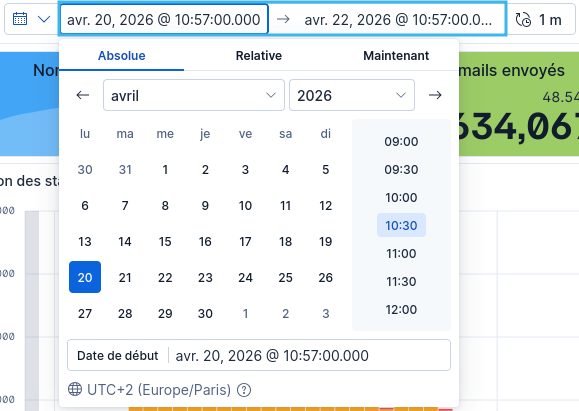Switch to the Absolue tab

[x=121, y=56]
